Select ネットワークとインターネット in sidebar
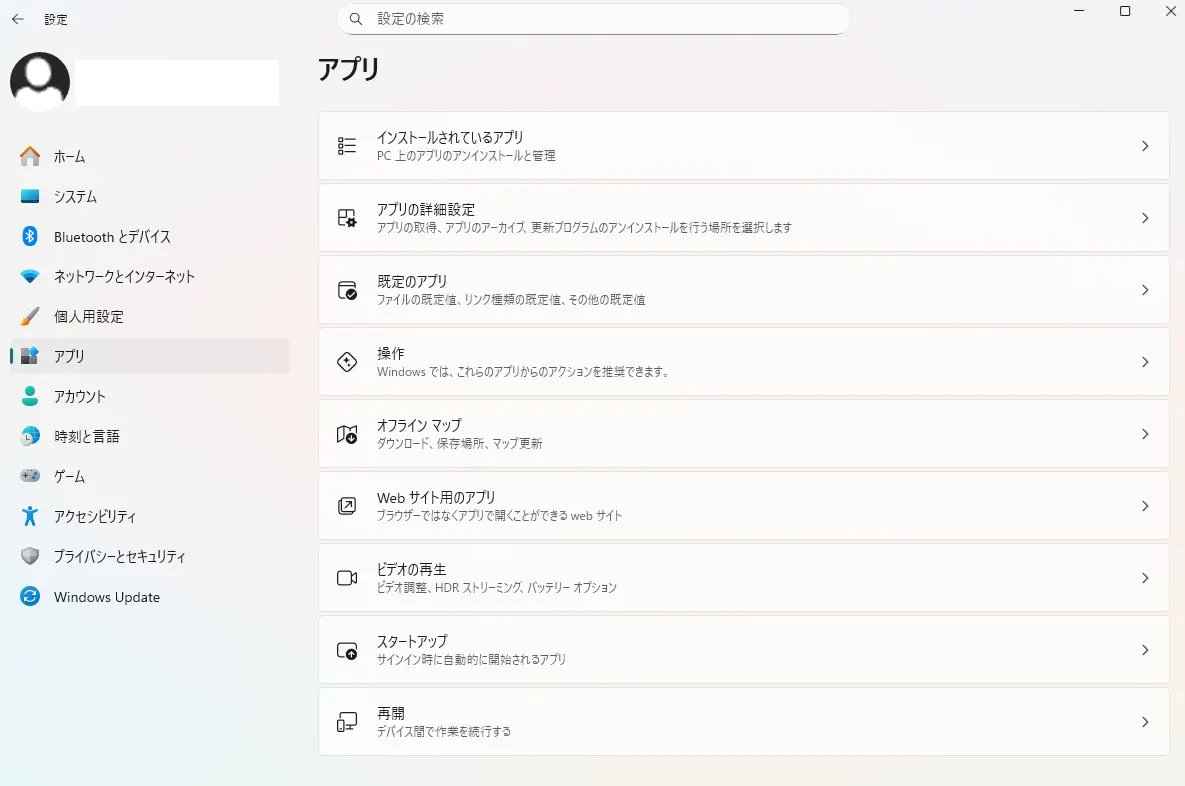 pyautogui.click(x=150, y=277)
